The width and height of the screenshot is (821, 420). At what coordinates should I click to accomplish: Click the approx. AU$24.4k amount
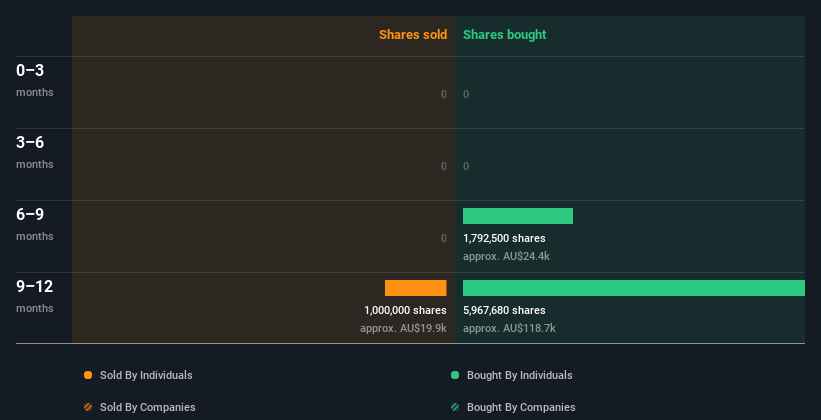[506, 257]
